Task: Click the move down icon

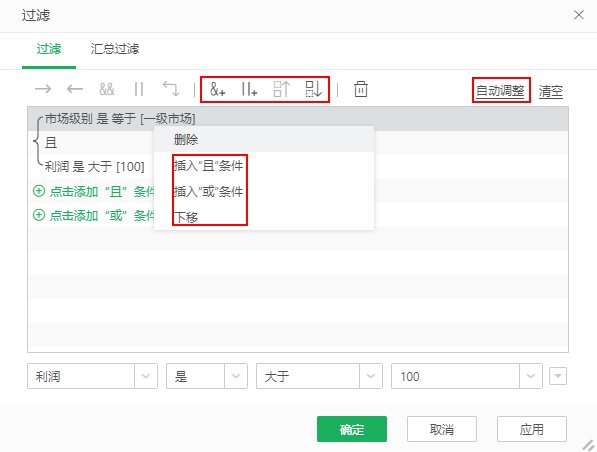Action: [314, 89]
